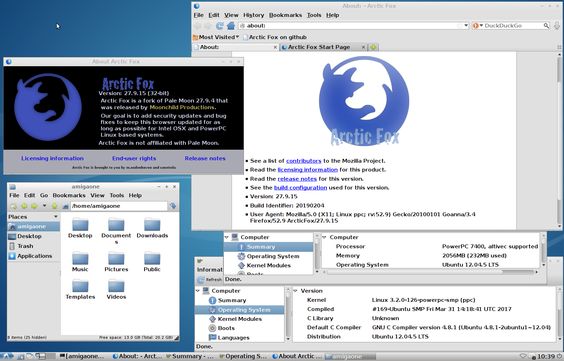Open the Bookmarks menu in Arctic Fox
The image size is (564, 361).
(286, 15)
